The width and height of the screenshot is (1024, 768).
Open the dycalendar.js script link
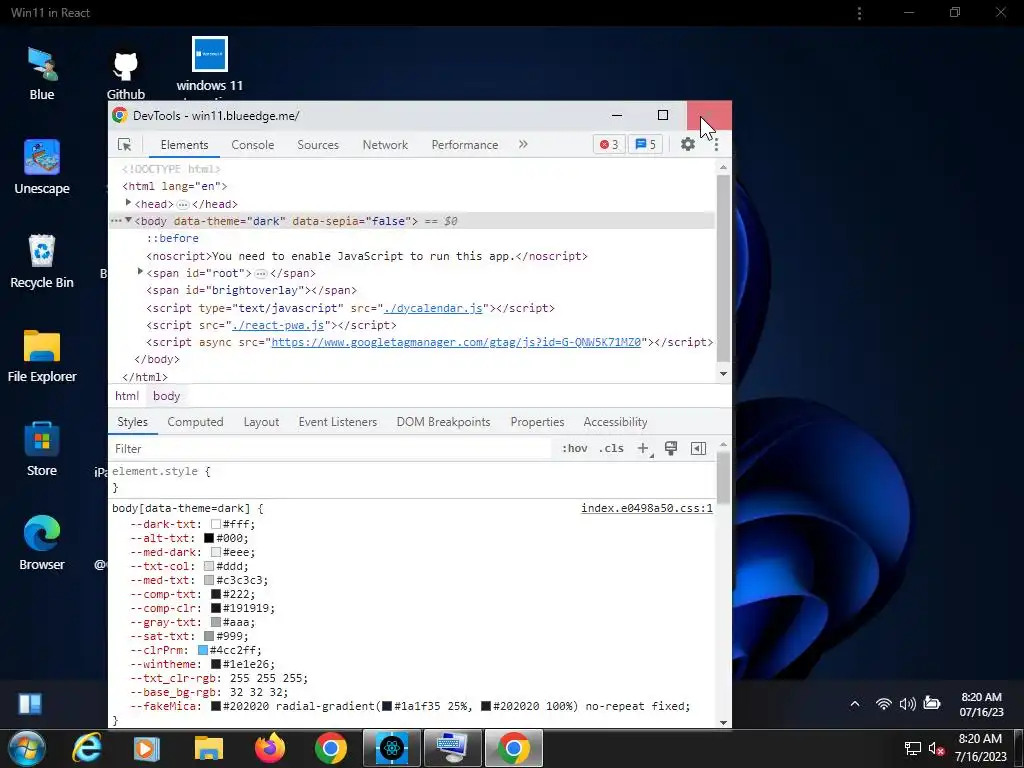434,308
